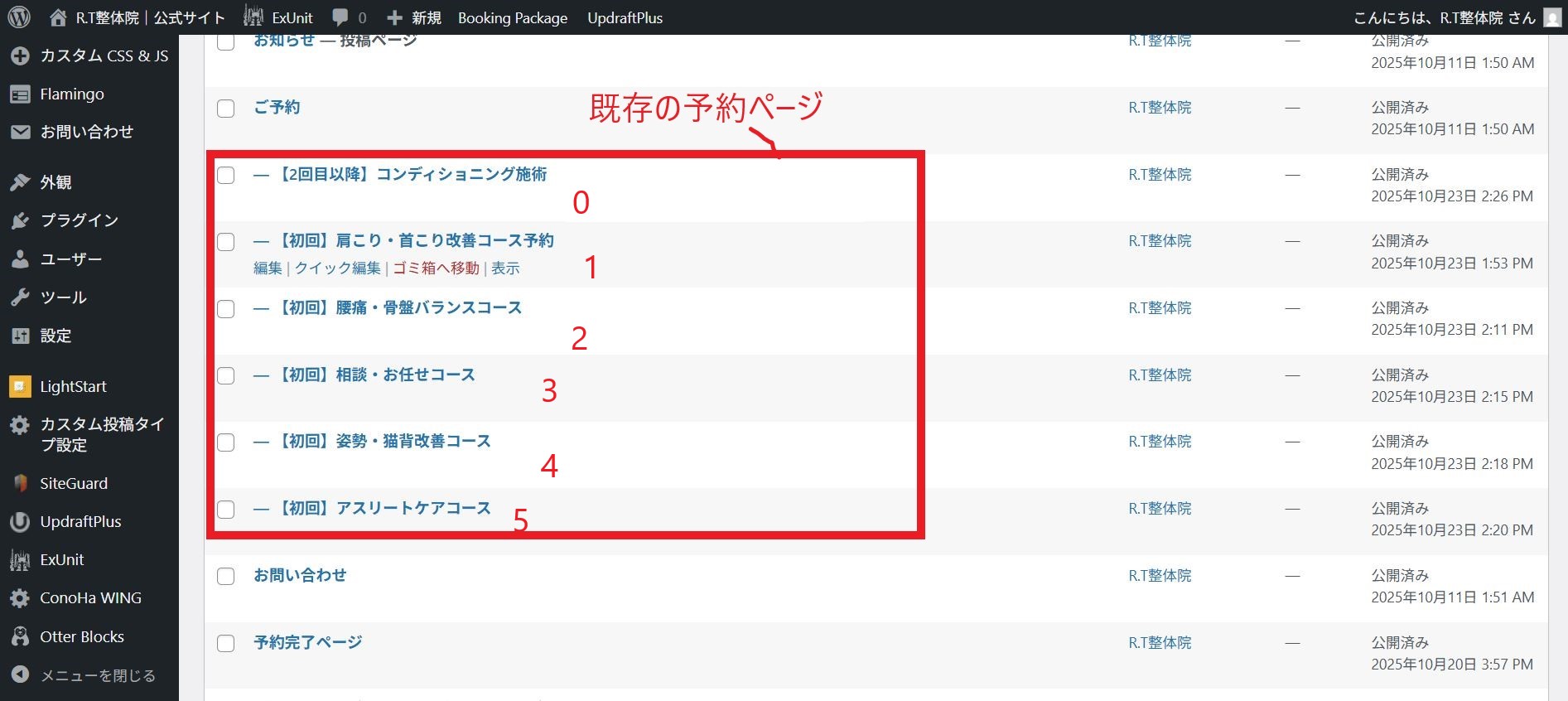Click ゴミ箱へ移動 link

click(436, 268)
